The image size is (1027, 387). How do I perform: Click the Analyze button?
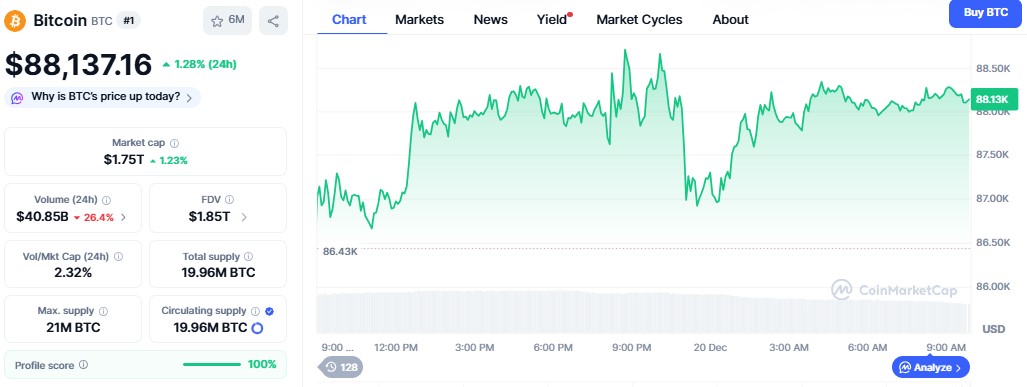click(930, 367)
